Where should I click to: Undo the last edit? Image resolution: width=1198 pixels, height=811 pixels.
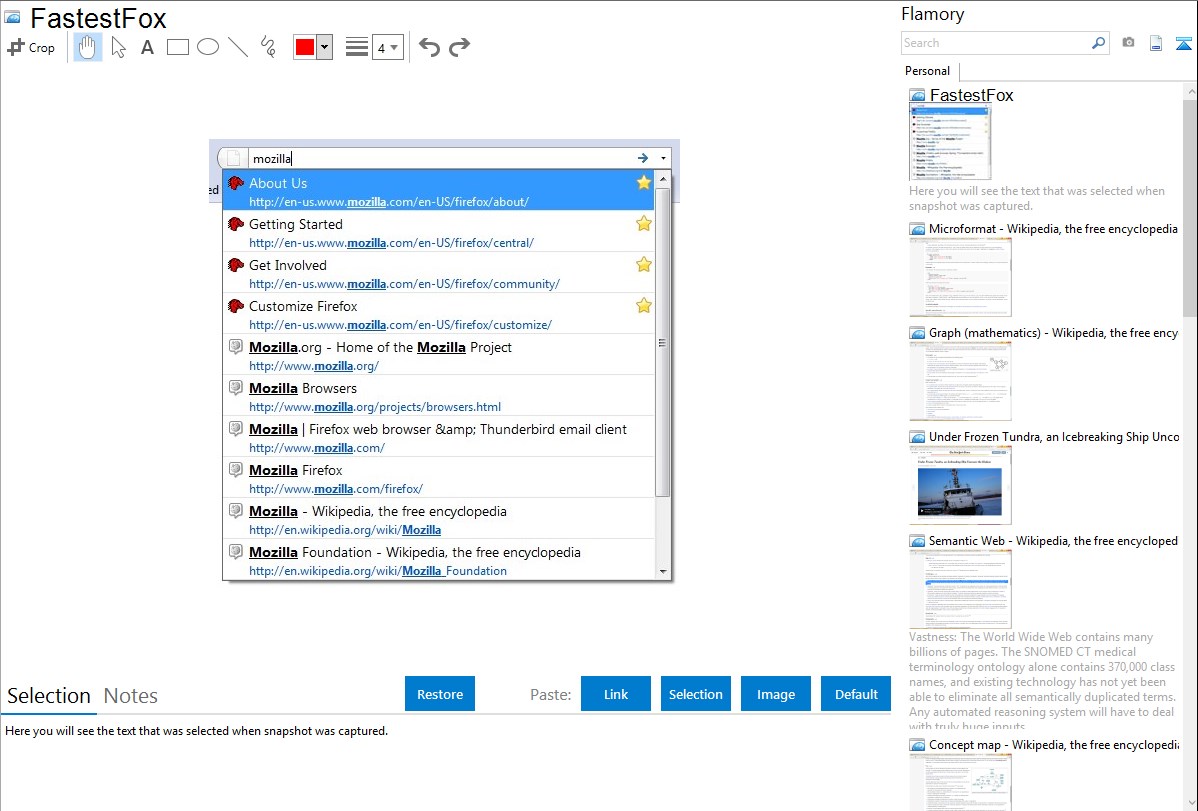(429, 47)
